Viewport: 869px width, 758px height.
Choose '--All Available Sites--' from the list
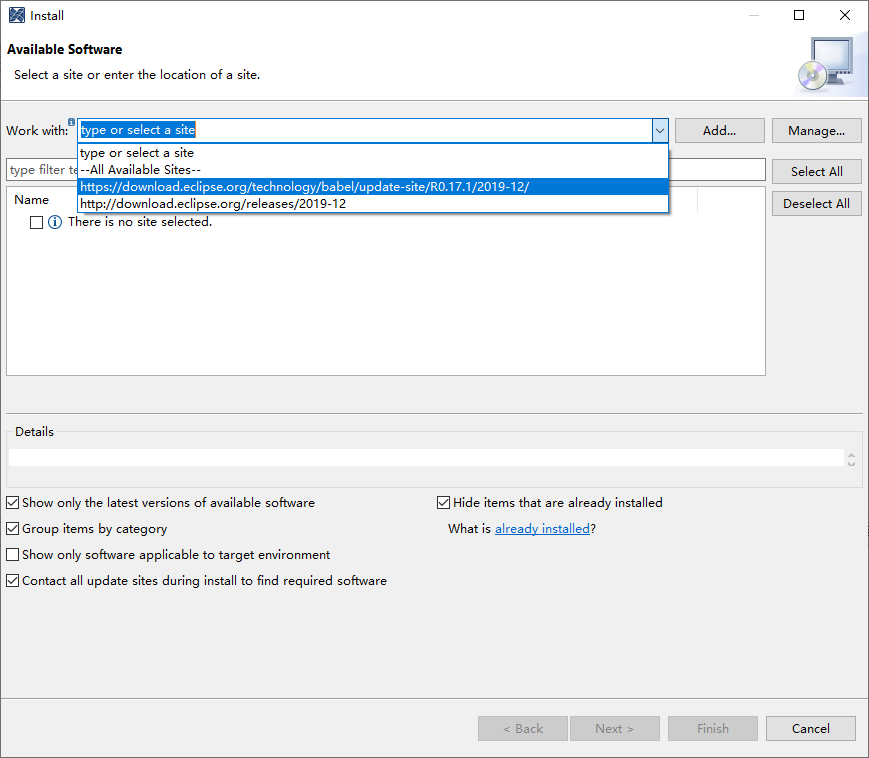click(140, 170)
